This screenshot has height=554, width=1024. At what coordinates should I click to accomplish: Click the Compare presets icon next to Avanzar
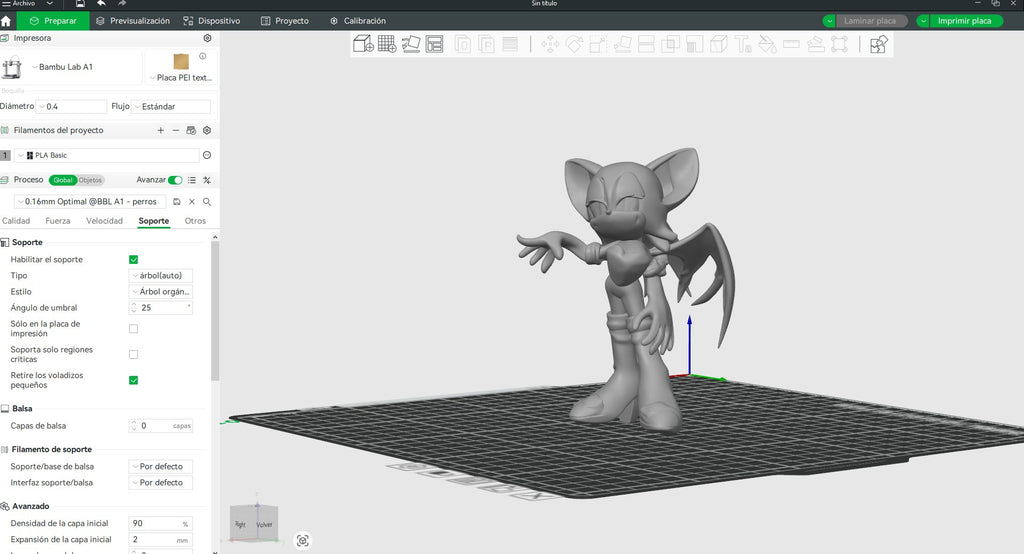tap(207, 180)
